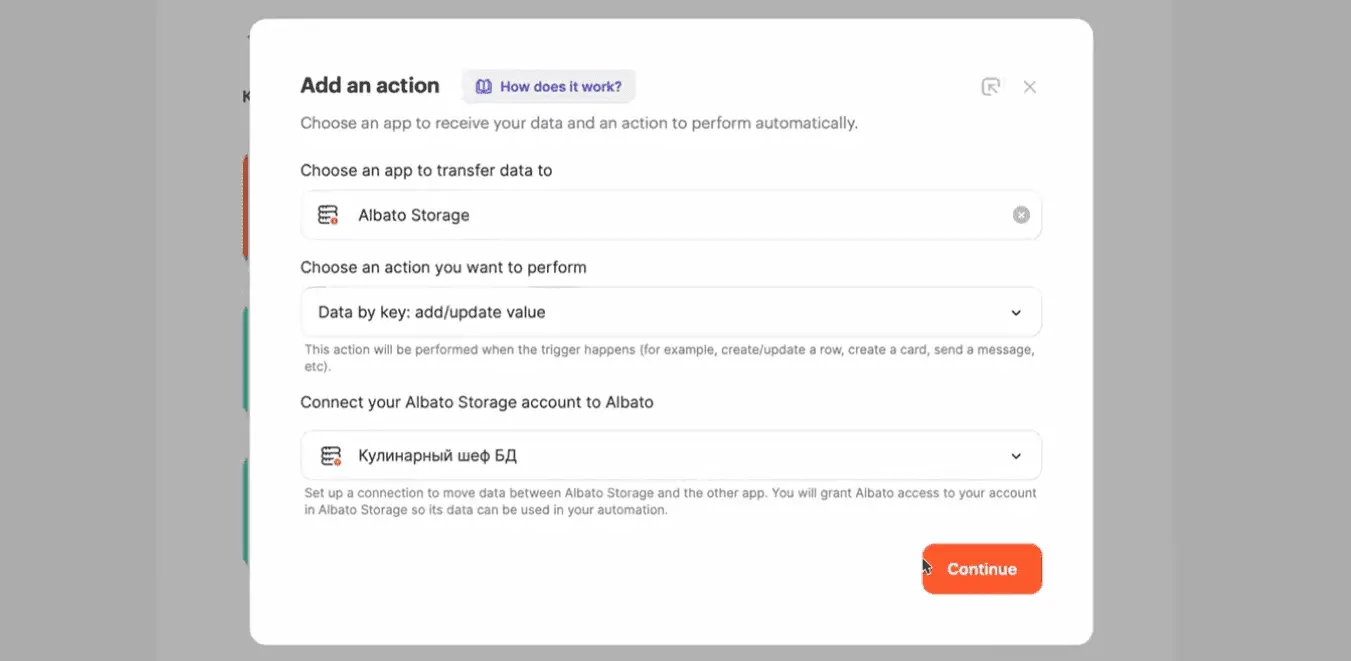
Task: Open the Кулинарный шеф БД account dropdown
Action: (x=671, y=456)
